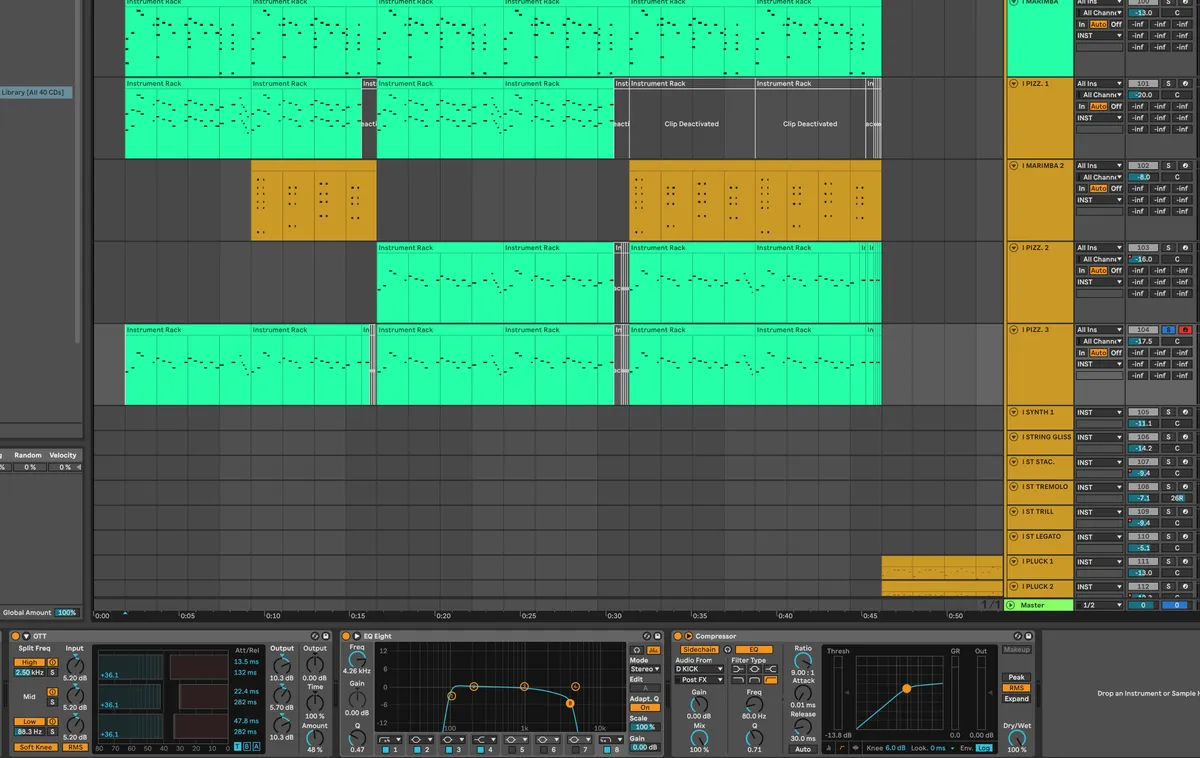Screen dimensions: 1200x758
Task: Turn off the OTT device activator
Action: pos(15,636)
